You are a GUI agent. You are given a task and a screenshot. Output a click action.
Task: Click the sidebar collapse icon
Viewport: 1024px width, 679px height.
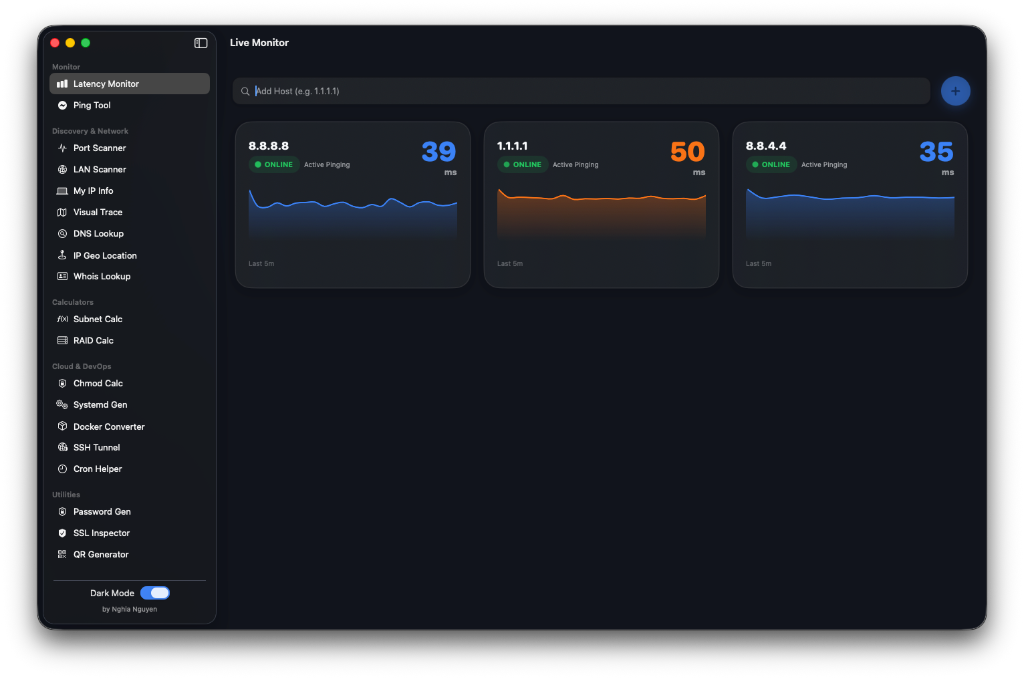200,42
